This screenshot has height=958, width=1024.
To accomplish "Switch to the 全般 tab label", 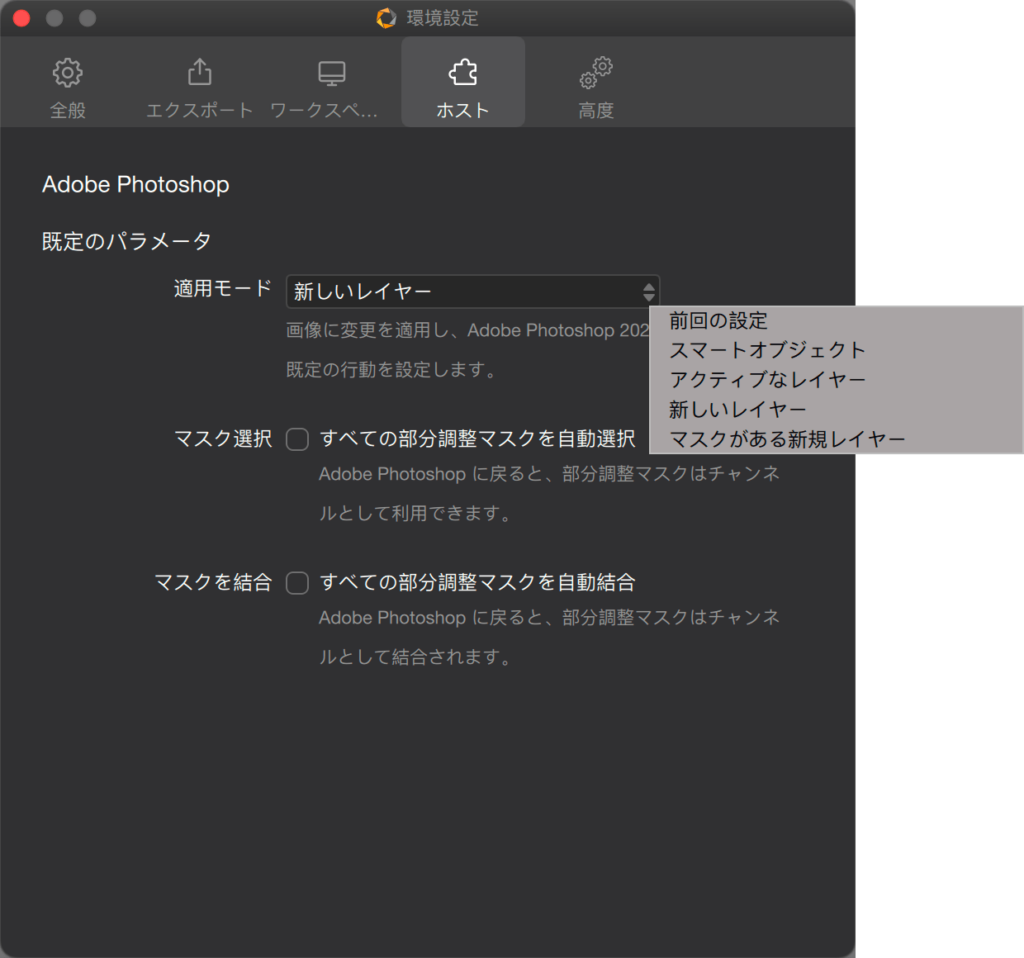I will point(68,110).
